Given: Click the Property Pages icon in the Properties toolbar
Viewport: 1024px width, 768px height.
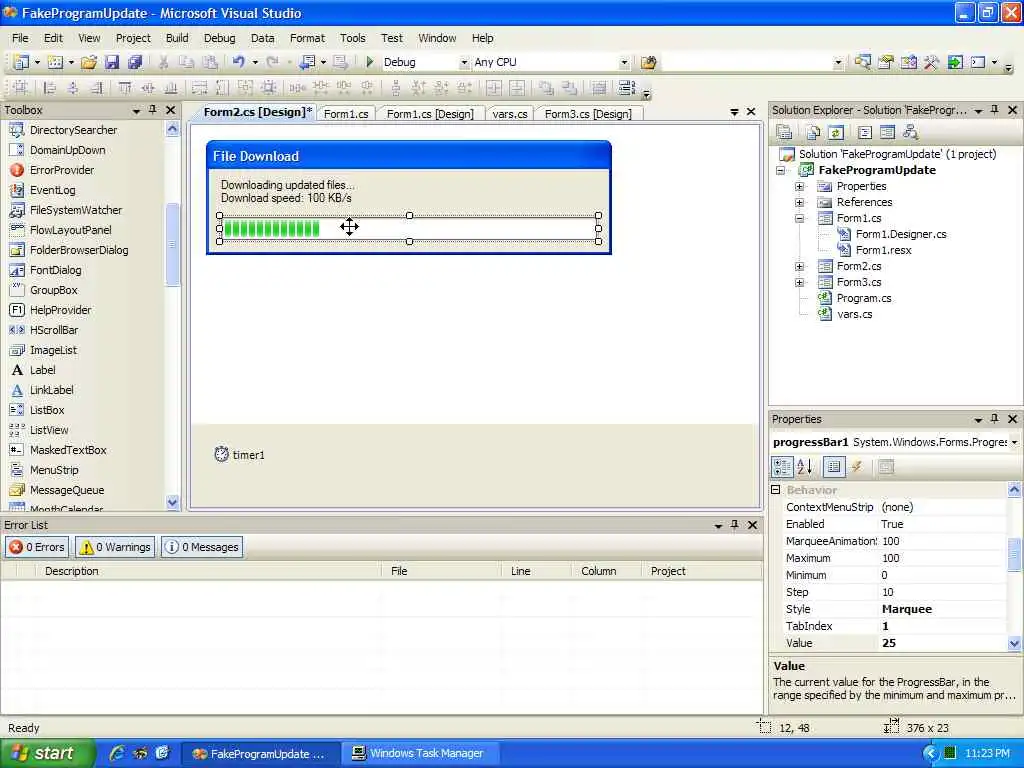Looking at the screenshot, I should tap(886, 466).
